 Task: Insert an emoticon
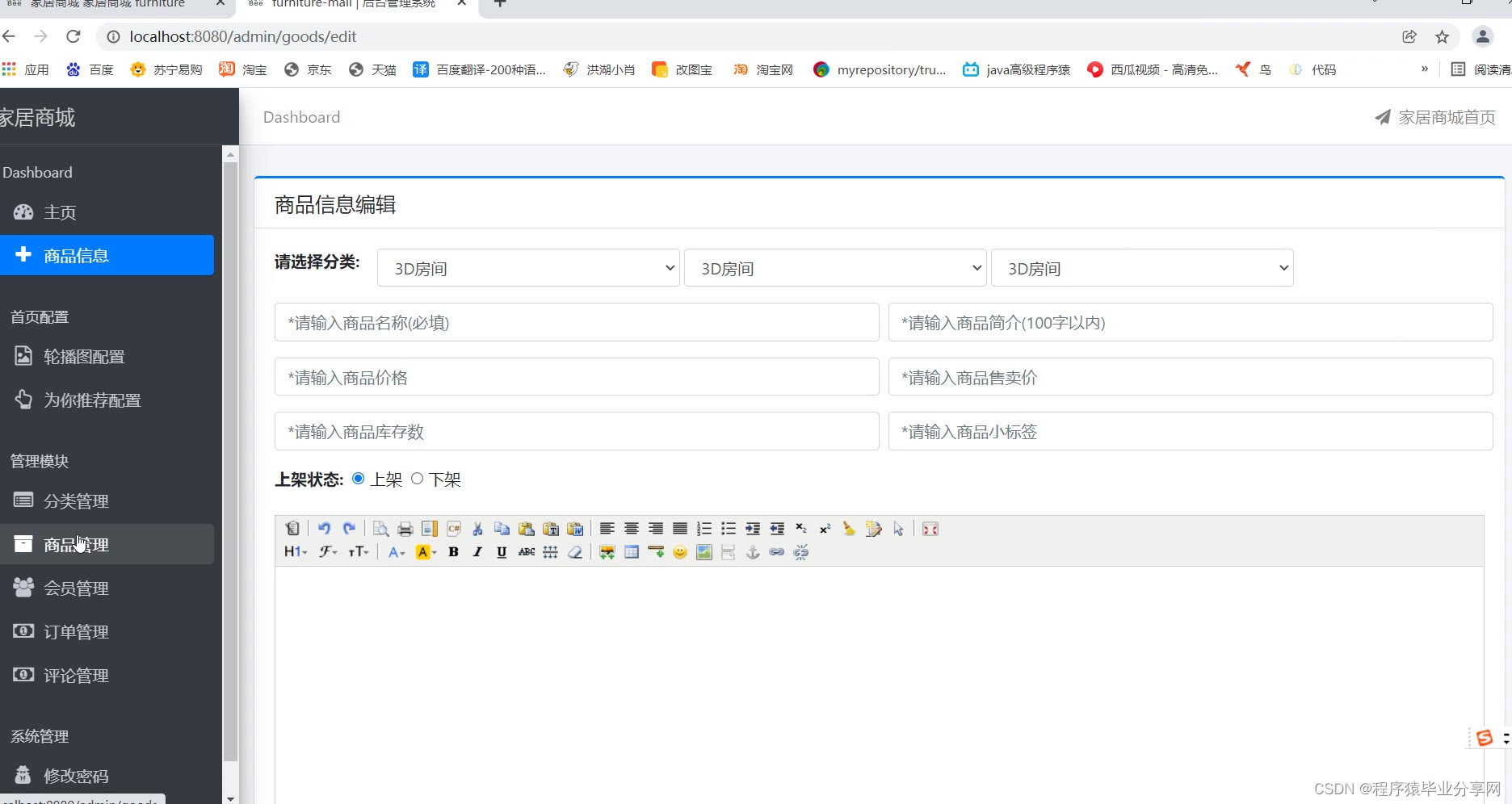coord(680,552)
